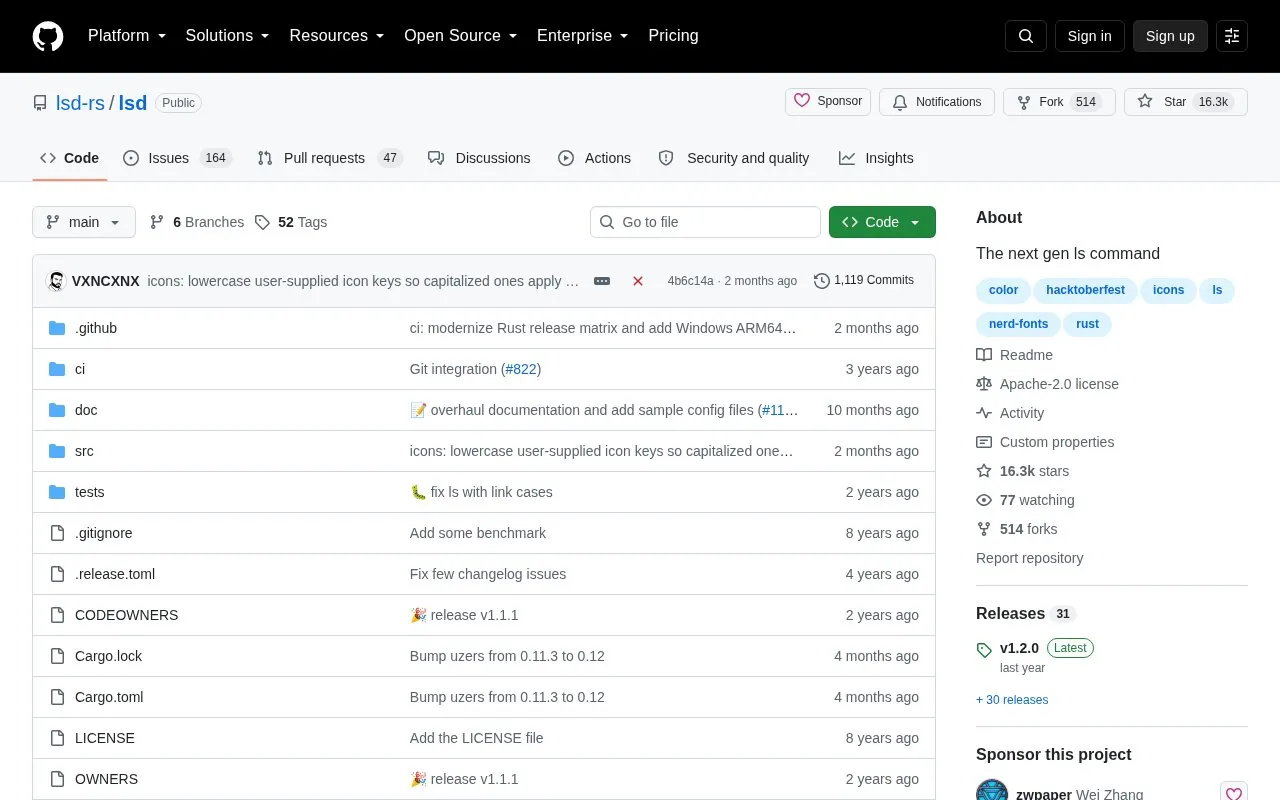Open the Discussions tab
Image resolution: width=1280 pixels, height=800 pixels.
[x=479, y=158]
